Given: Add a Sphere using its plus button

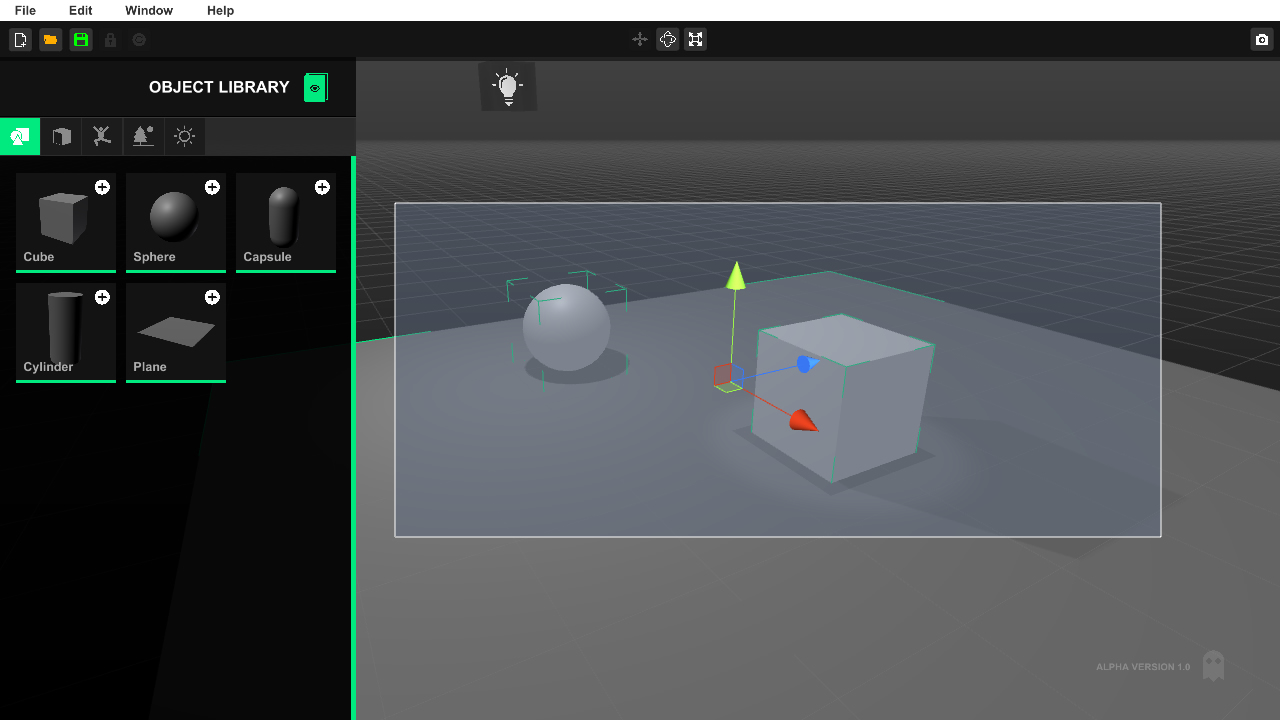Looking at the screenshot, I should (212, 187).
